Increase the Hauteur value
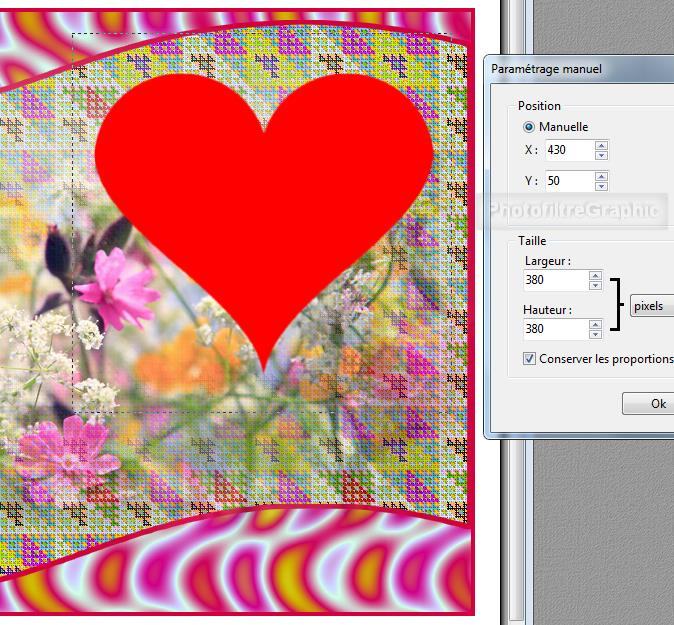This screenshot has width=674, height=625. [595, 325]
